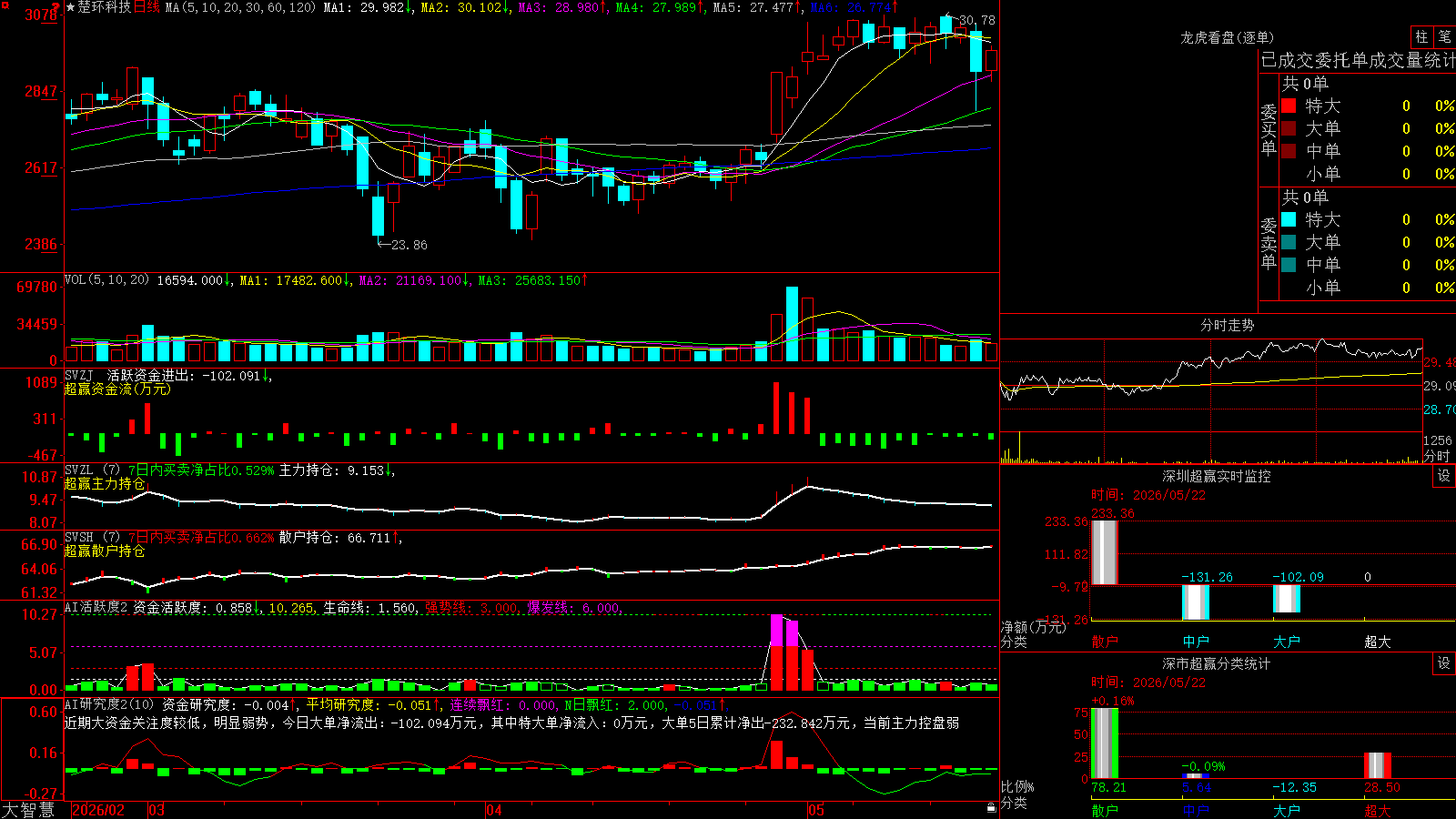Click the SVSH (7) indicator name
This screenshot has width=1456, height=819.
[x=92, y=537]
